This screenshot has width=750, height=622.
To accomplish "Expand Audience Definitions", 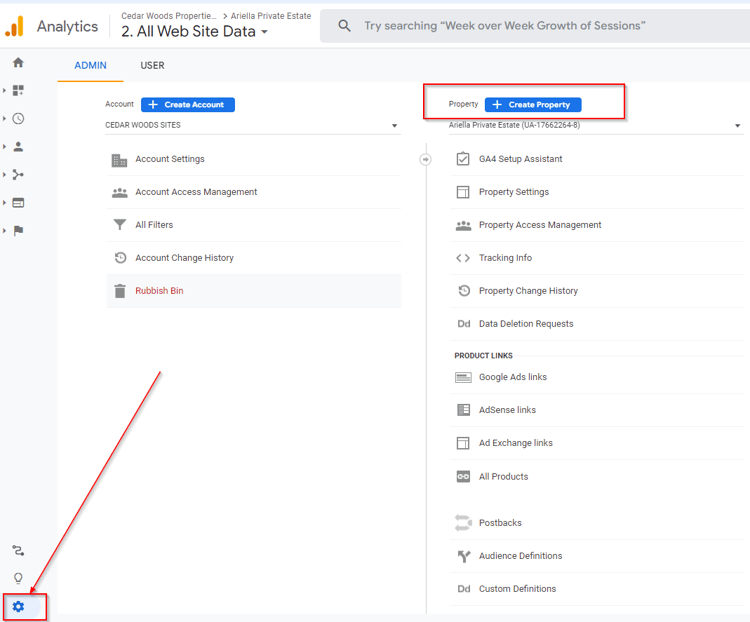I will tap(597, 556).
